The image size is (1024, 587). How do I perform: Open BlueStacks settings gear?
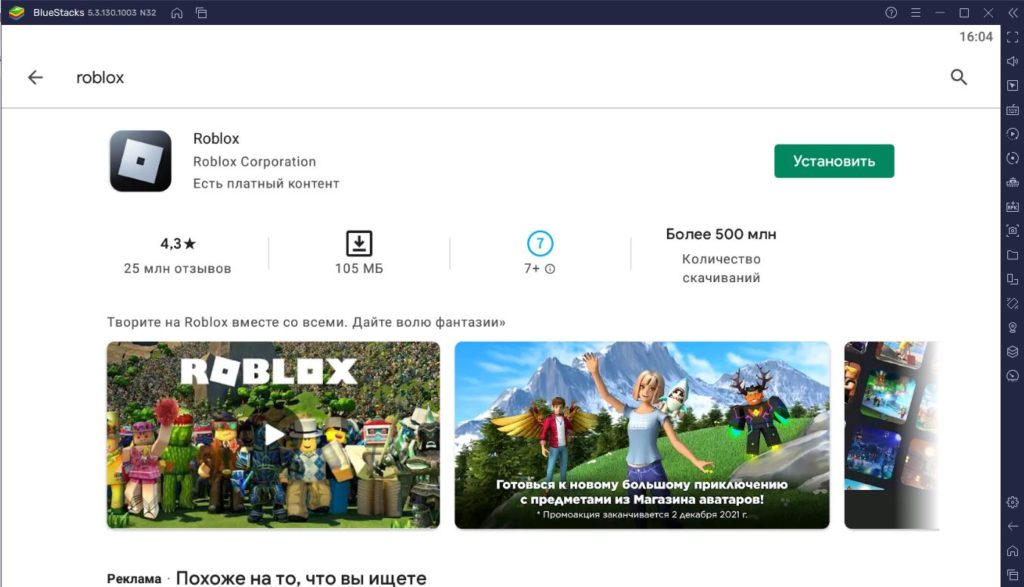[x=1012, y=502]
